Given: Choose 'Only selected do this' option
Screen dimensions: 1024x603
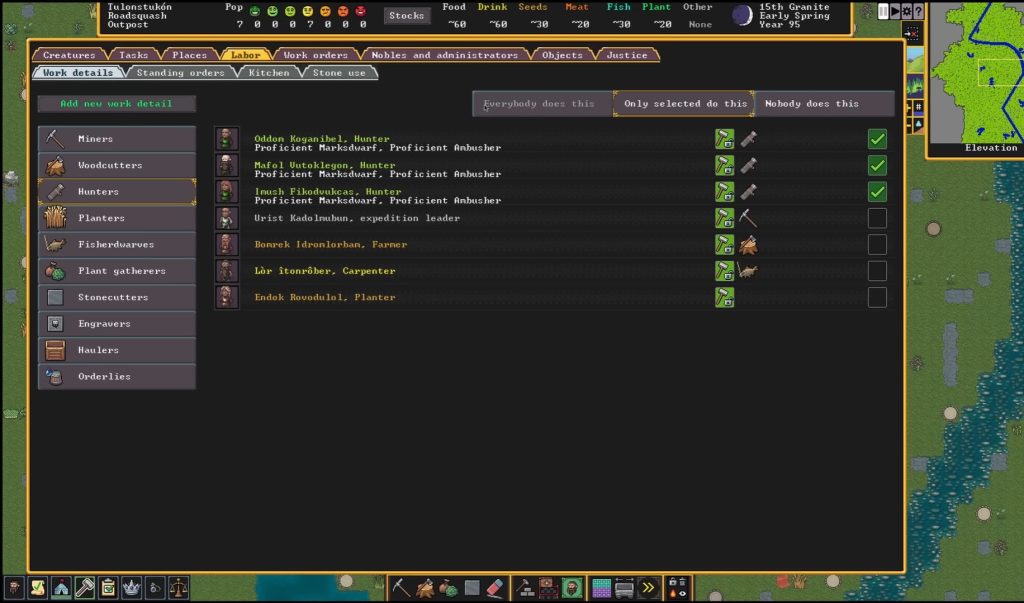Looking at the screenshot, I should point(684,103).
